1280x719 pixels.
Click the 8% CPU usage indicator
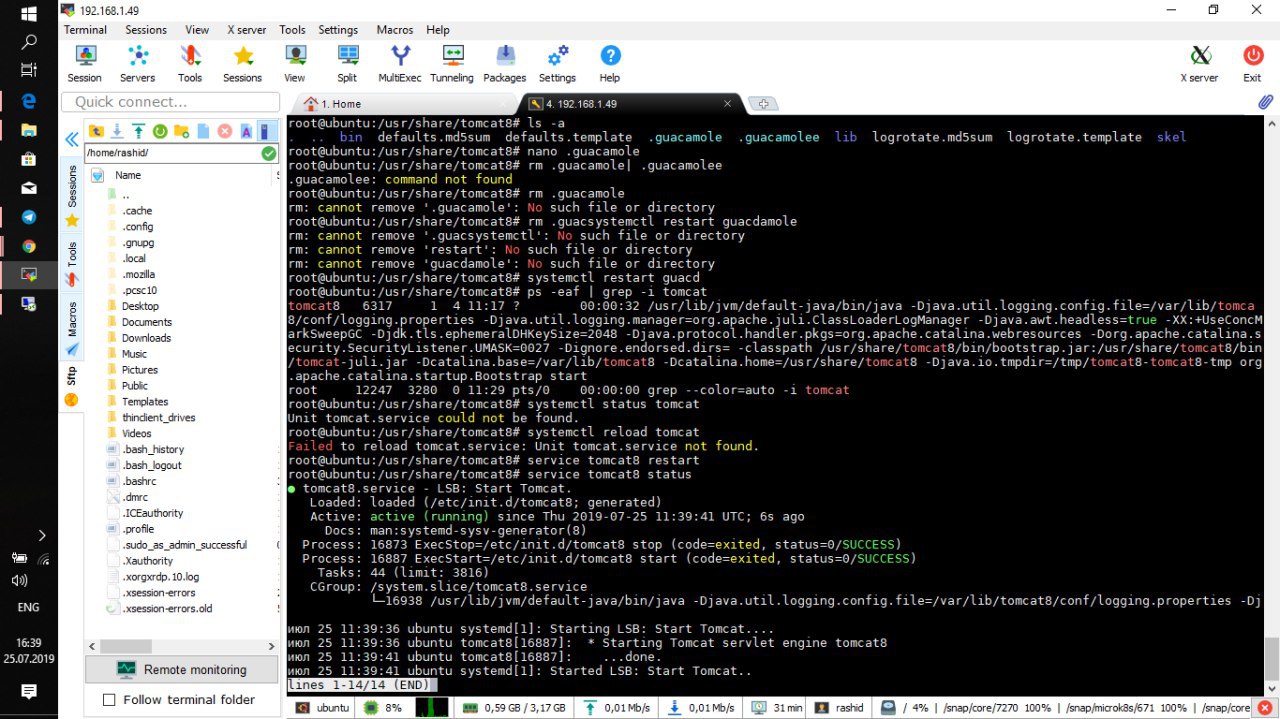[x=382, y=707]
